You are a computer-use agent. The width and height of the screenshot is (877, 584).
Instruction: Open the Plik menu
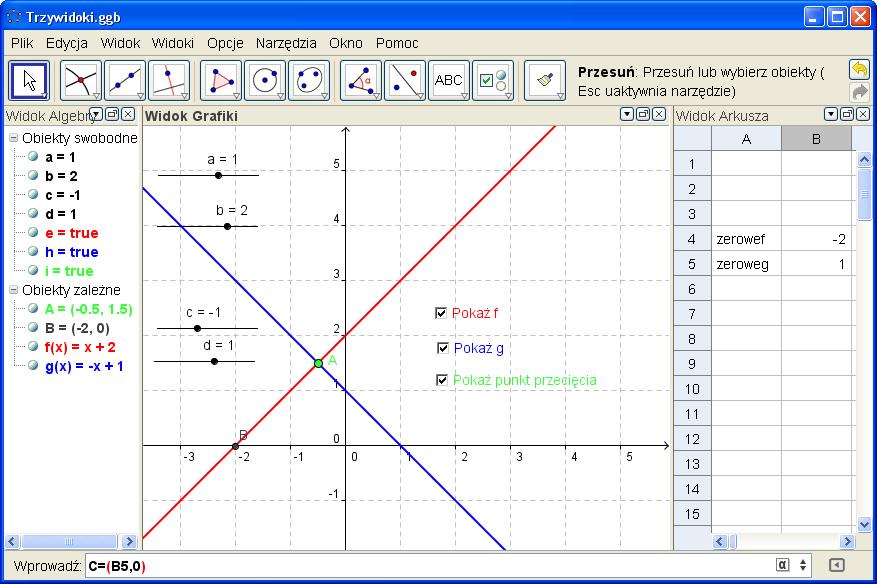[x=22, y=43]
